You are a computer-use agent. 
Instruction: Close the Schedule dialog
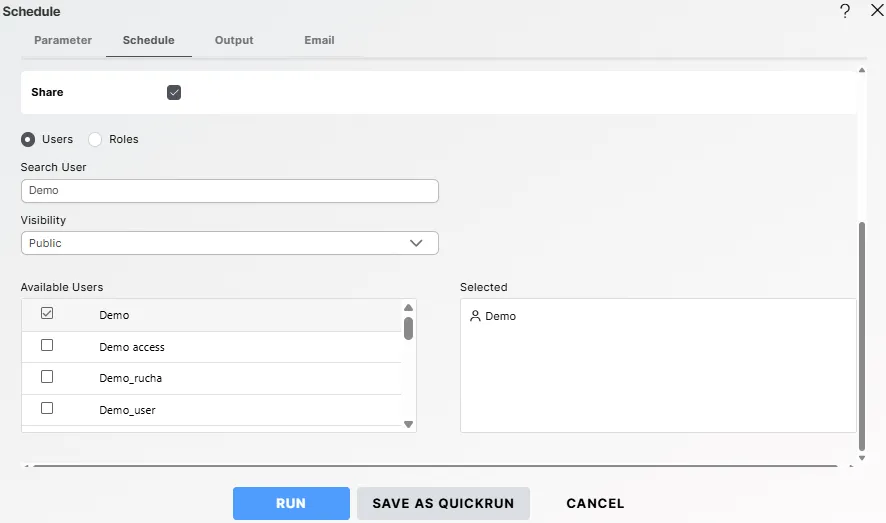(877, 11)
